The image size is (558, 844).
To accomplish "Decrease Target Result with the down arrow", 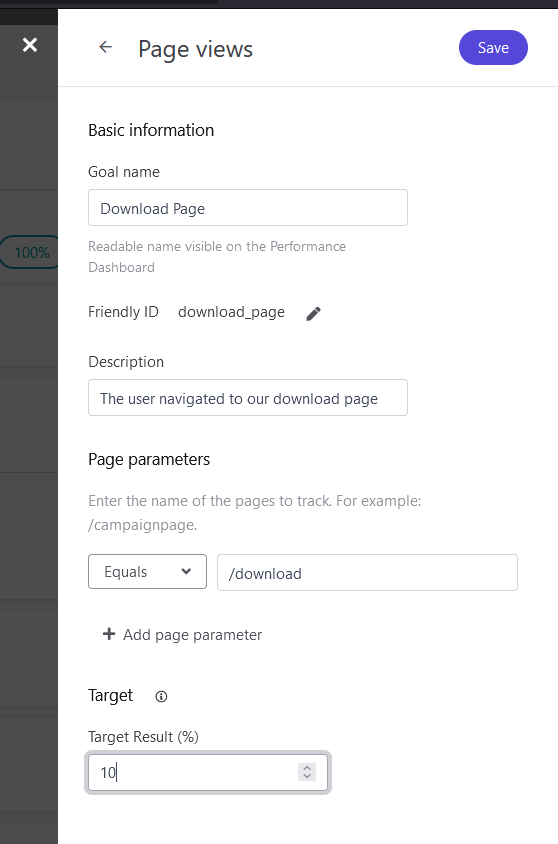I will click(x=307, y=777).
